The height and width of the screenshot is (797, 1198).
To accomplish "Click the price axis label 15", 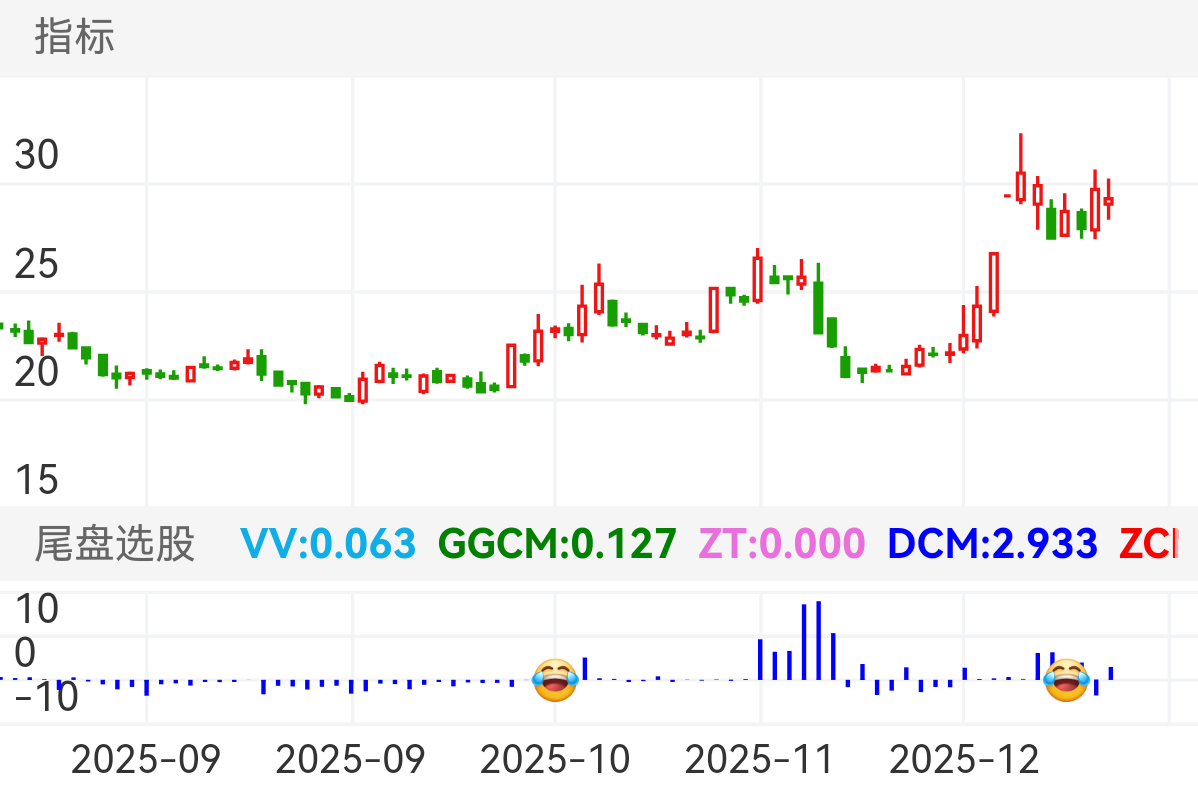I will point(37,481).
